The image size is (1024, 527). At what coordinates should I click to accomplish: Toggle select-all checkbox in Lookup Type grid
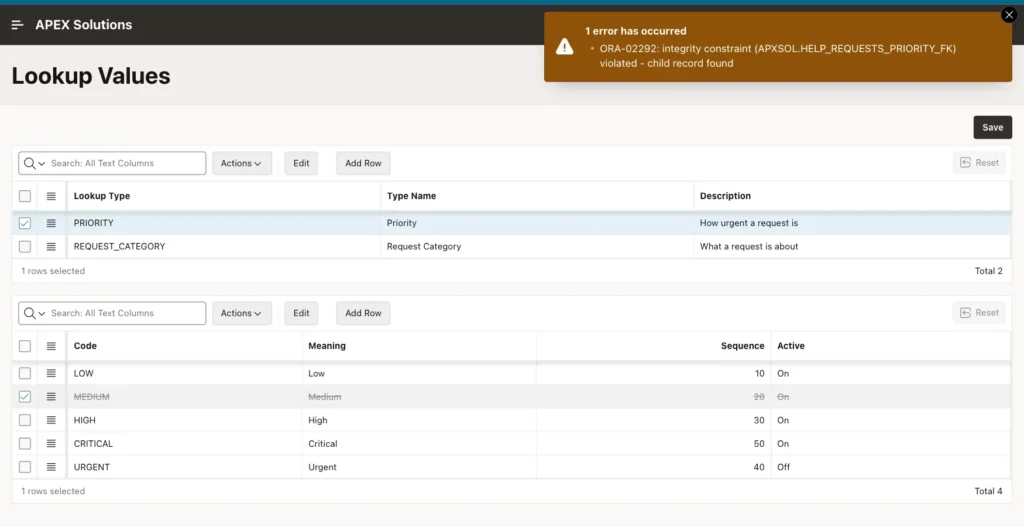click(25, 196)
